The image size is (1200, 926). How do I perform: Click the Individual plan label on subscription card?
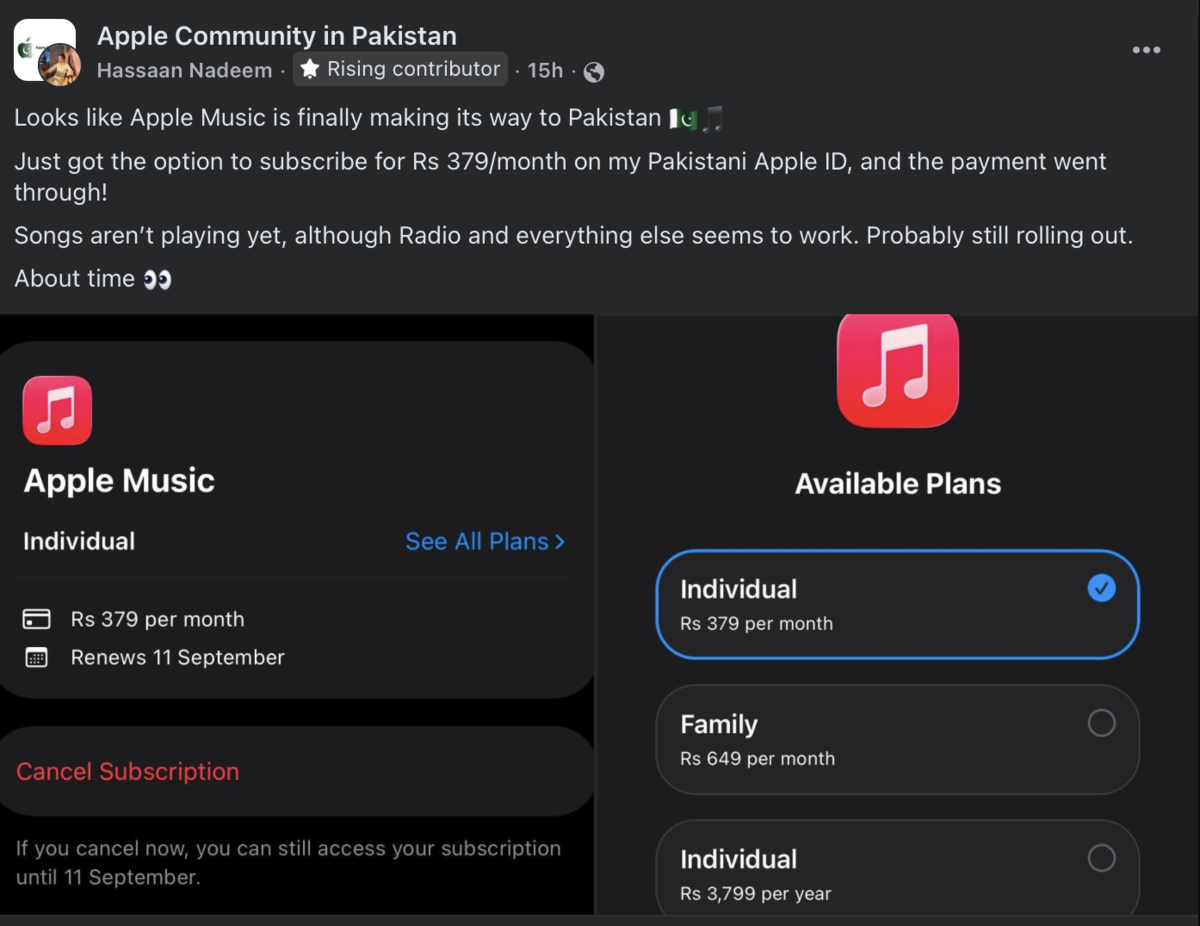tap(79, 541)
